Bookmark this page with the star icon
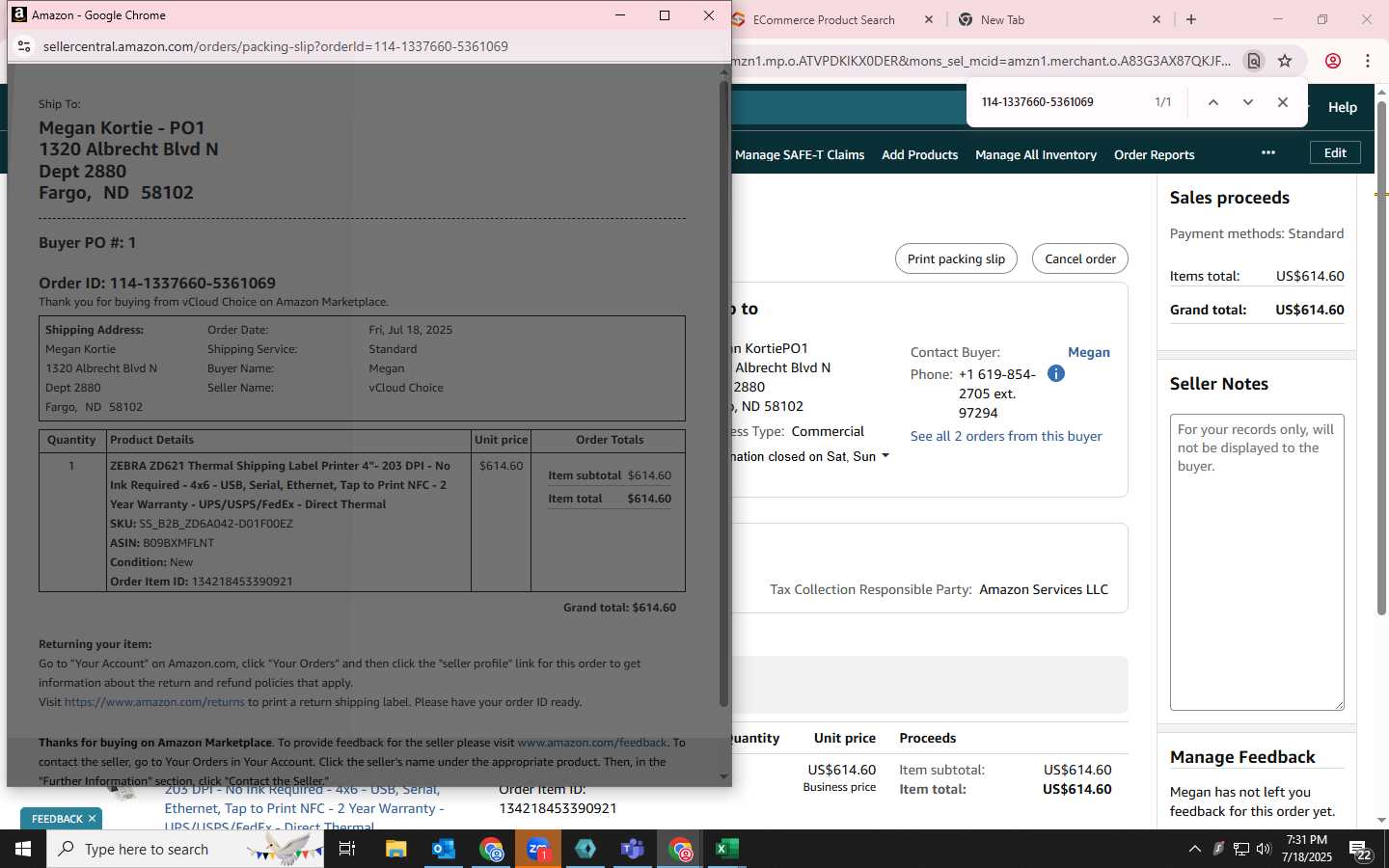The width and height of the screenshot is (1389, 868). 1285,61
